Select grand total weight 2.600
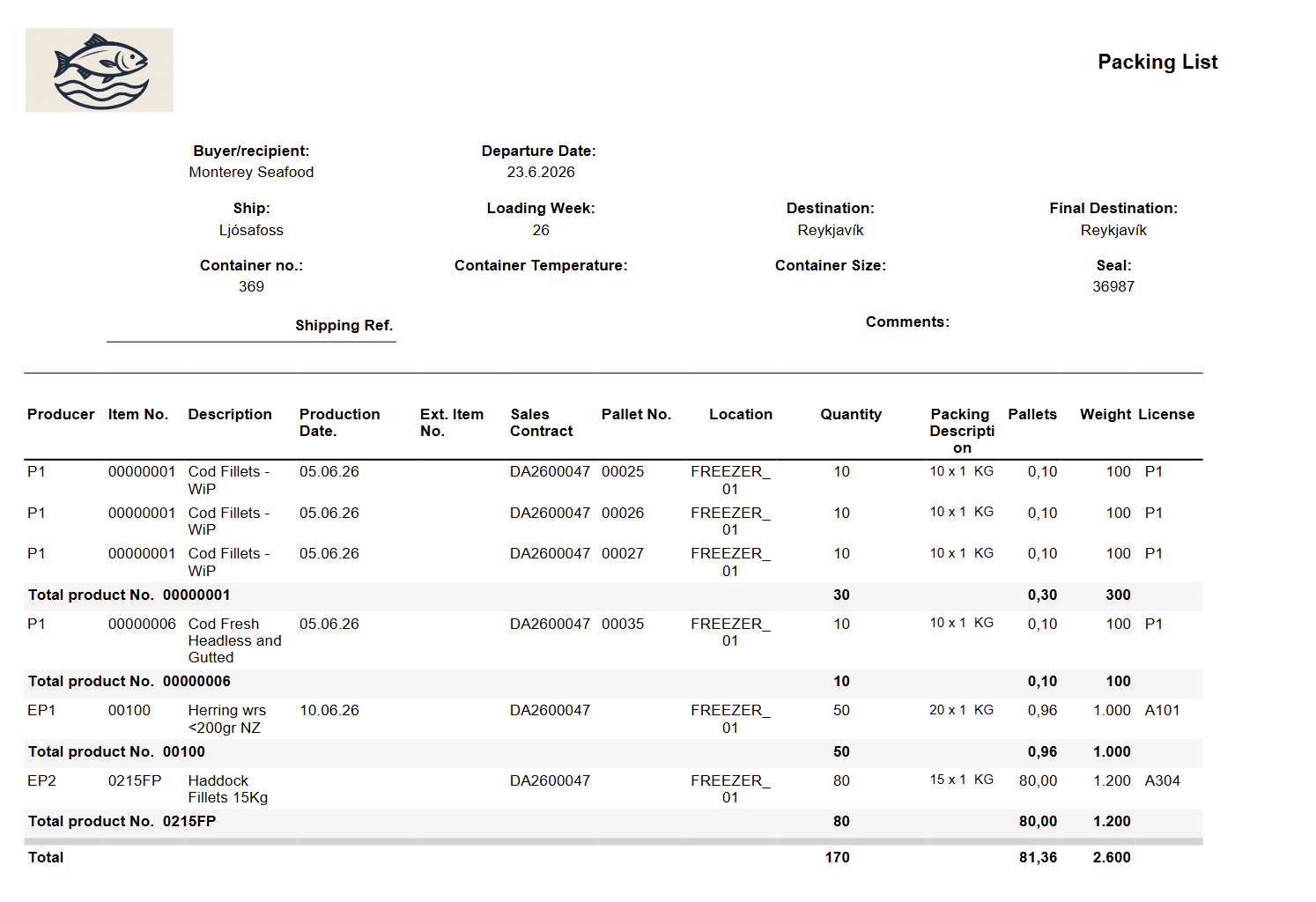Image resolution: width=1316 pixels, height=902 pixels. click(x=1112, y=857)
